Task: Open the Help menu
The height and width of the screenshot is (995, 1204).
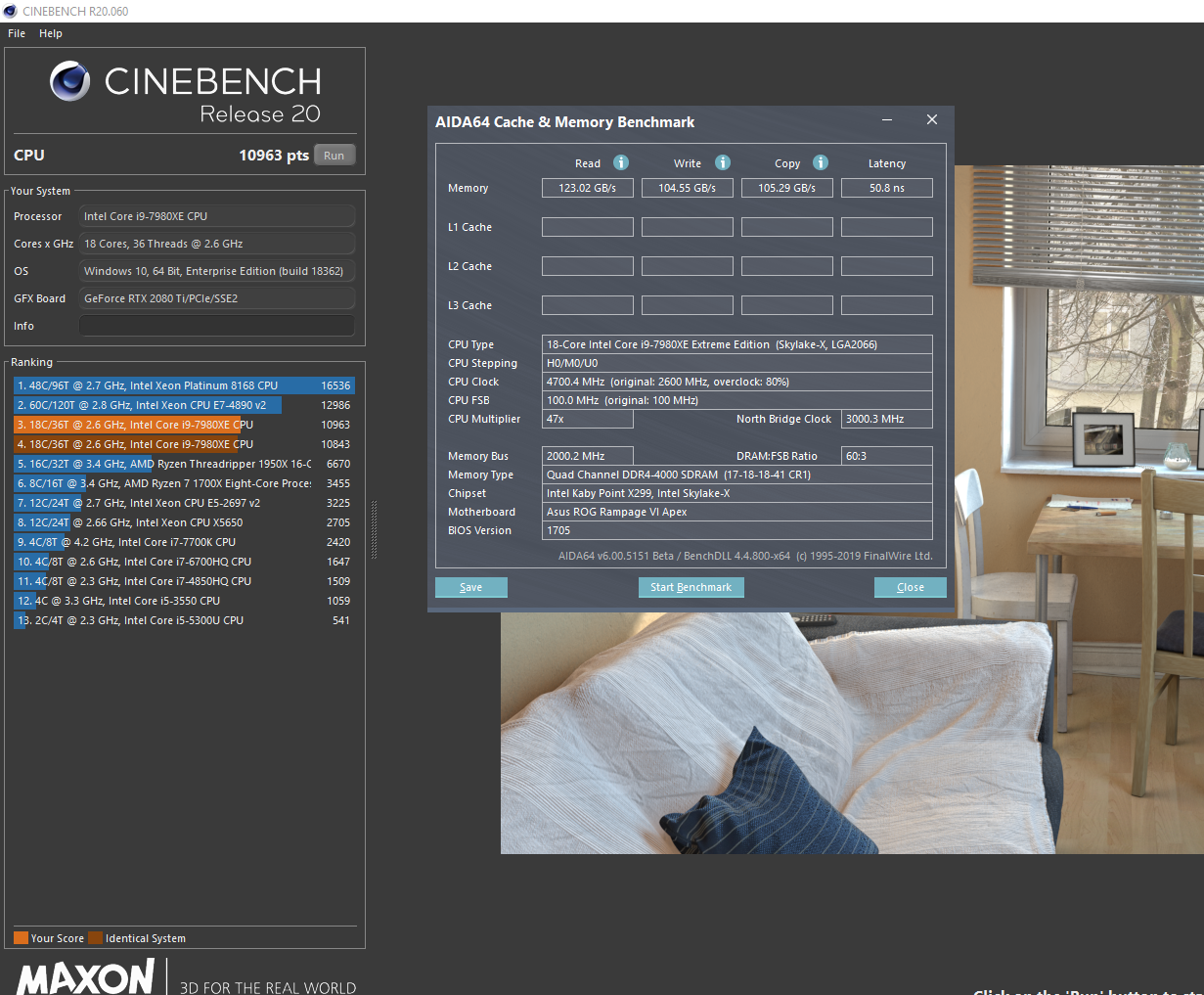Action: (51, 33)
